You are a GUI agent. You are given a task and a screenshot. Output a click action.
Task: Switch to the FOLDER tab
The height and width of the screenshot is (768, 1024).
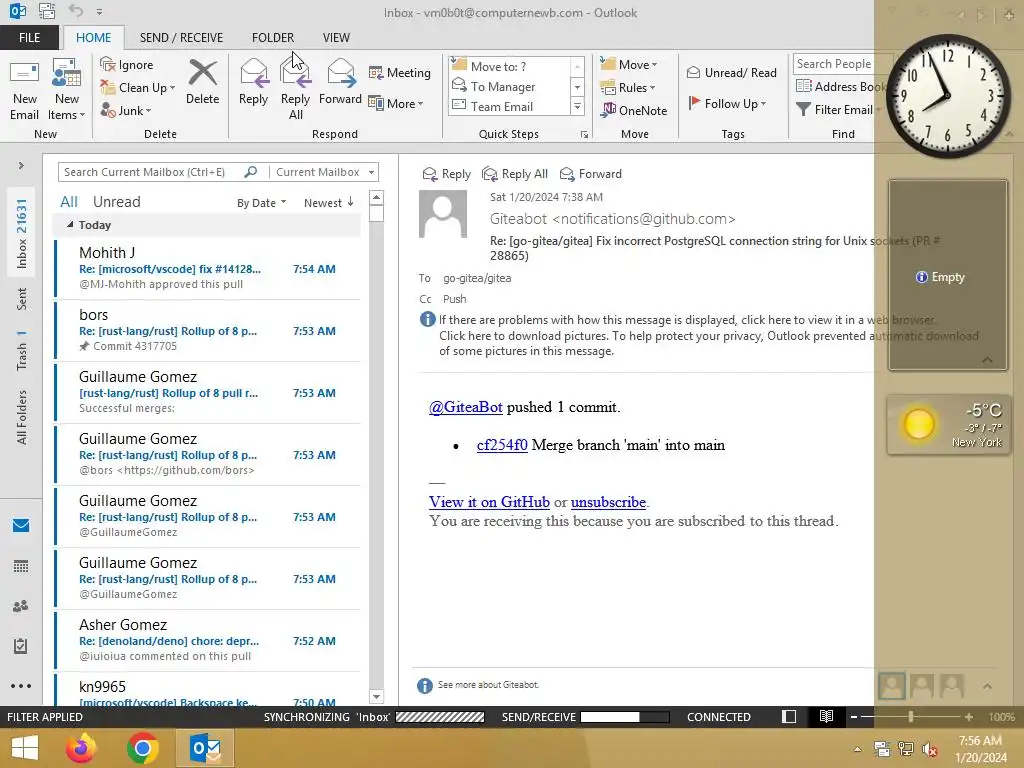click(x=273, y=38)
